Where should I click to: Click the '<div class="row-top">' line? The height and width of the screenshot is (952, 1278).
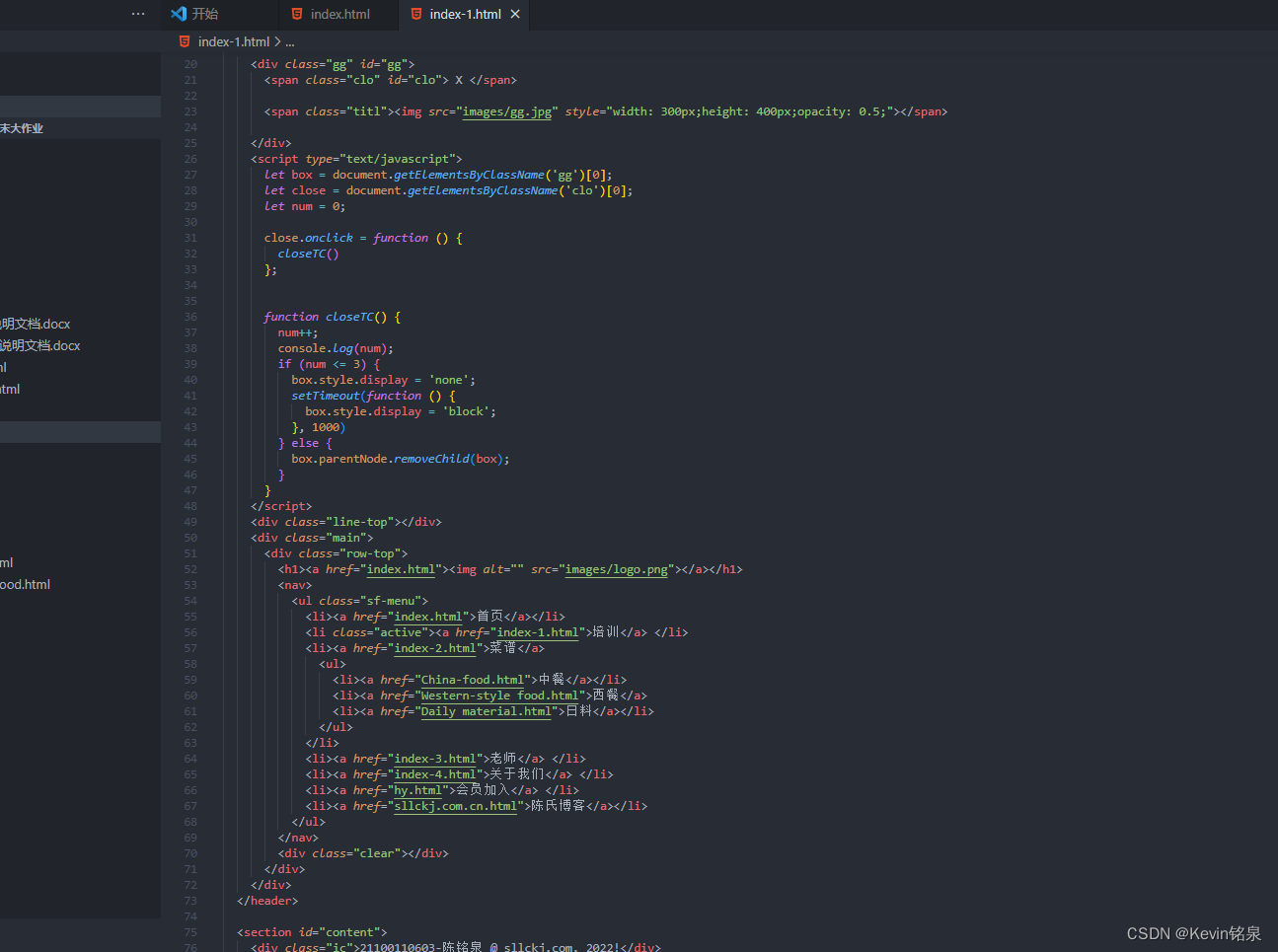pyautogui.click(x=336, y=553)
